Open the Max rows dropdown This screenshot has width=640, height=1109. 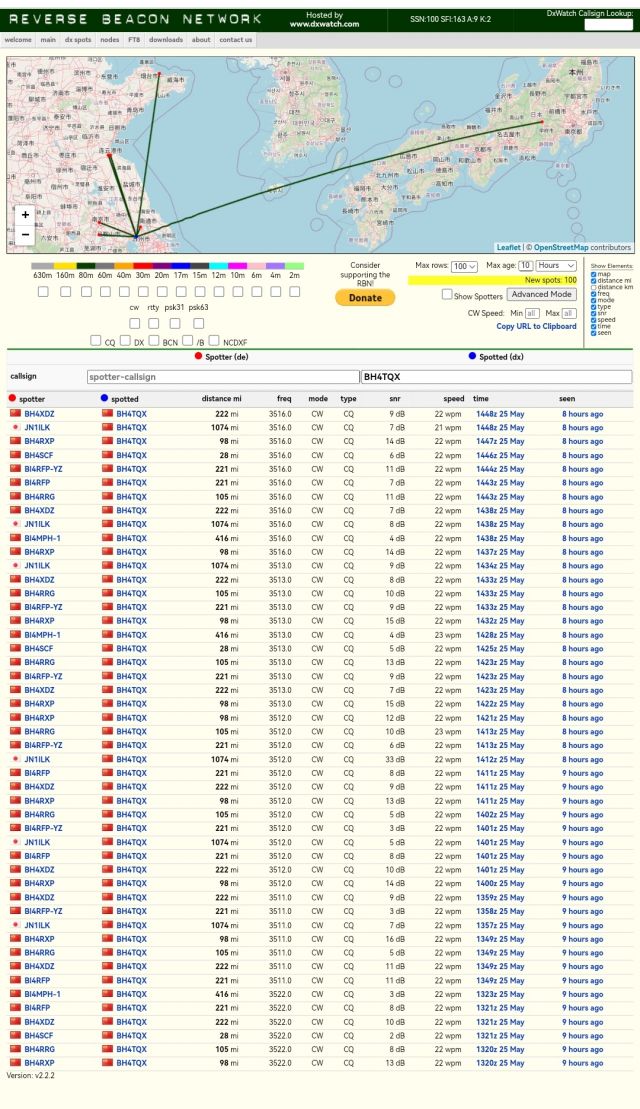[x=464, y=266]
